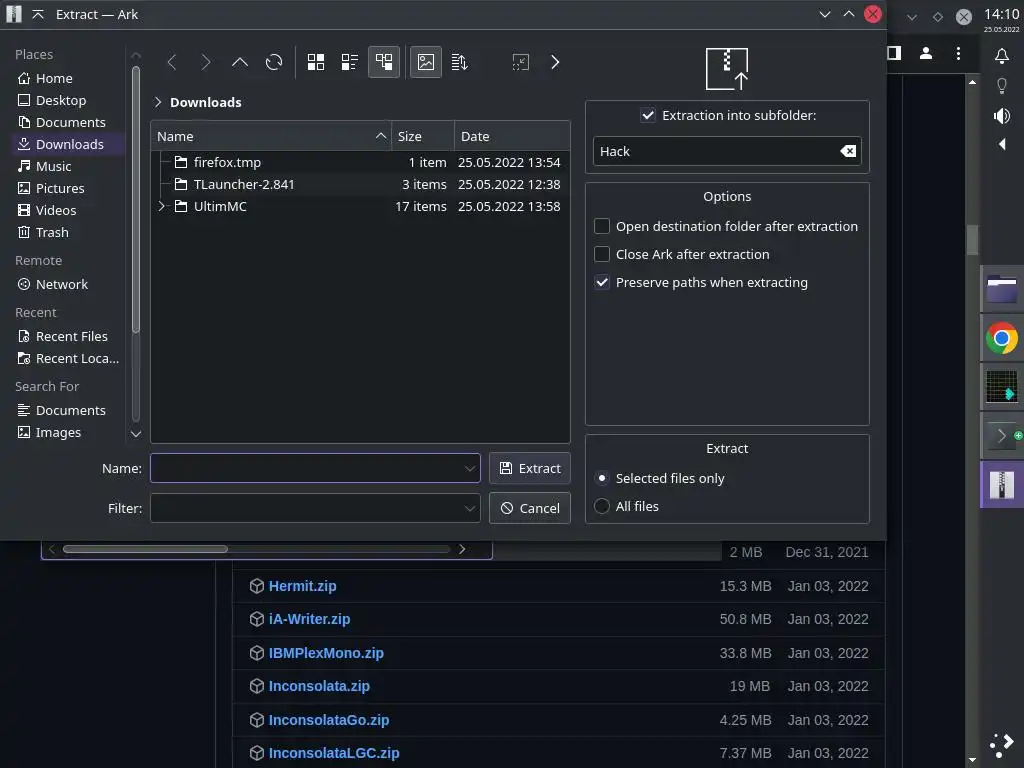This screenshot has width=1024, height=768.
Task: Sort file list by Name column
Action: 271,136
